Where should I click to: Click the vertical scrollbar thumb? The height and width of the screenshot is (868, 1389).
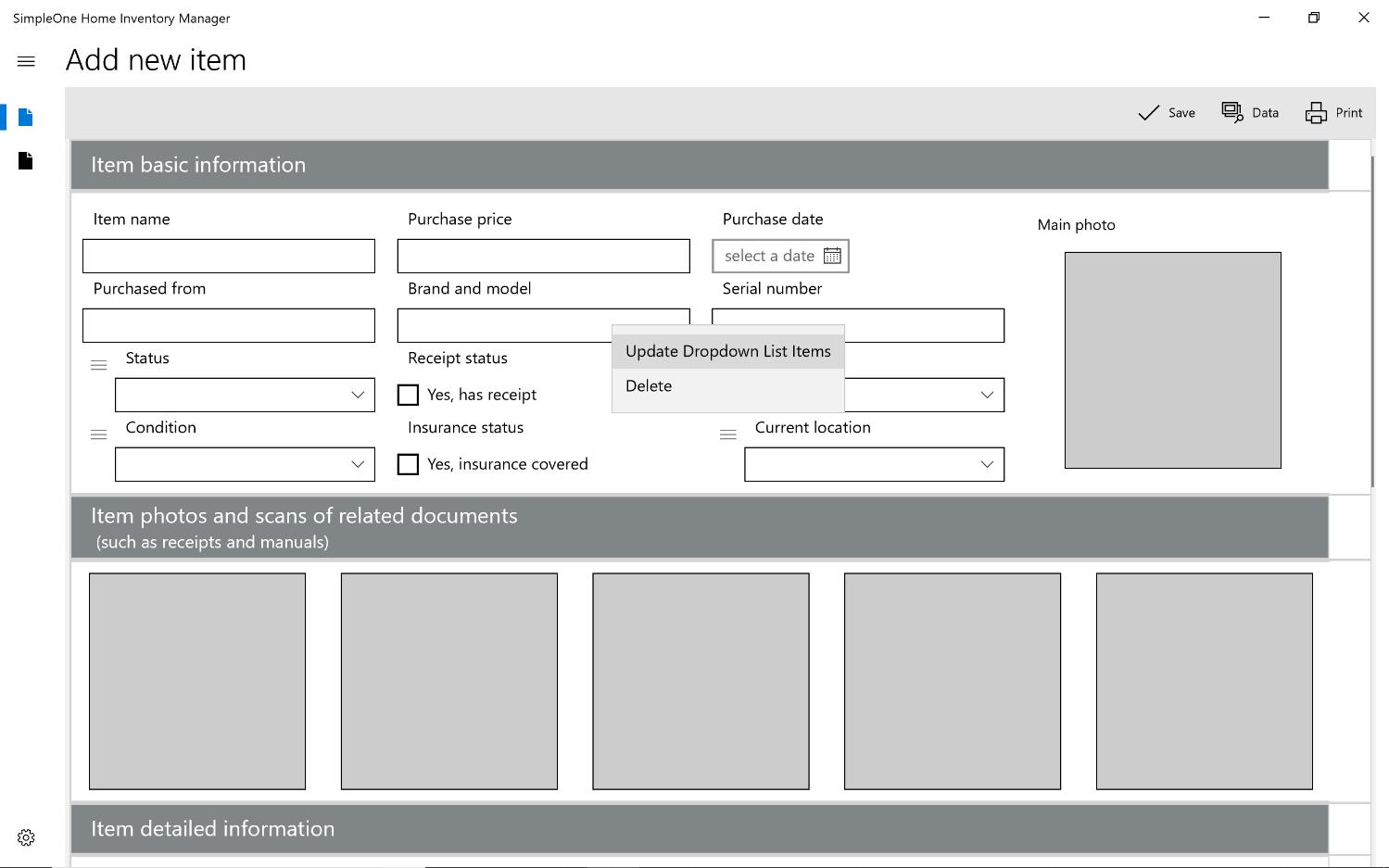[1372, 321]
